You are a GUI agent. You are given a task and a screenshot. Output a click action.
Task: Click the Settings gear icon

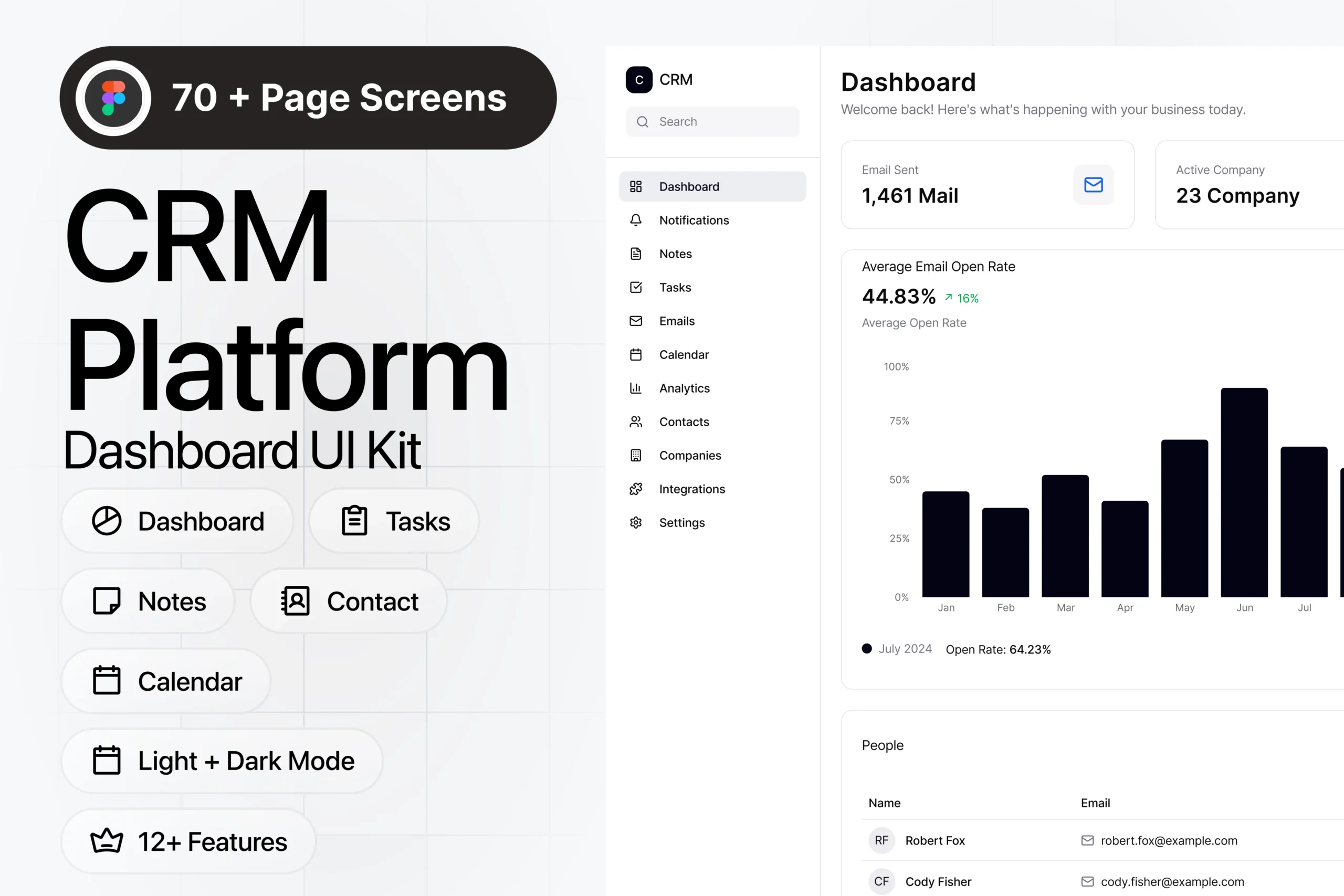[x=635, y=522]
